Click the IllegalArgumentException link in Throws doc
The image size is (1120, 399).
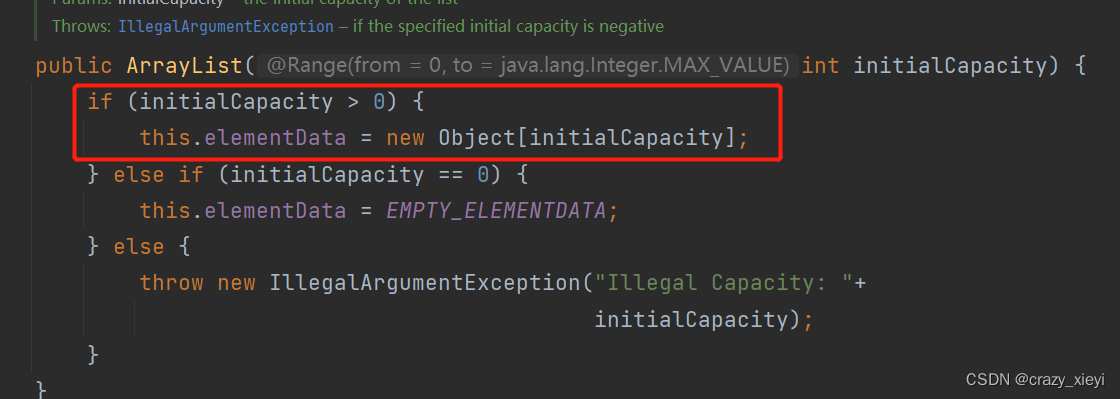point(226,27)
